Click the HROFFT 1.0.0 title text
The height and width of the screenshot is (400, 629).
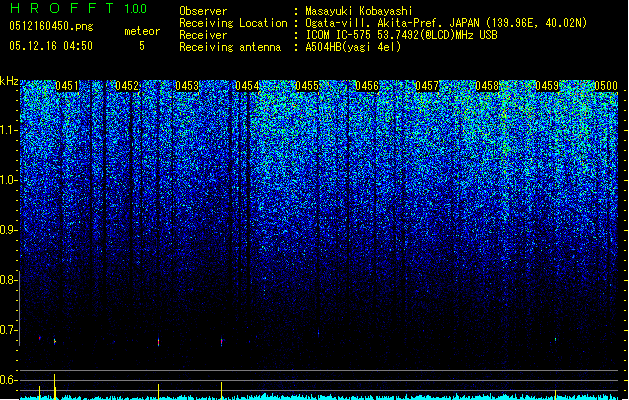pyautogui.click(x=79, y=8)
